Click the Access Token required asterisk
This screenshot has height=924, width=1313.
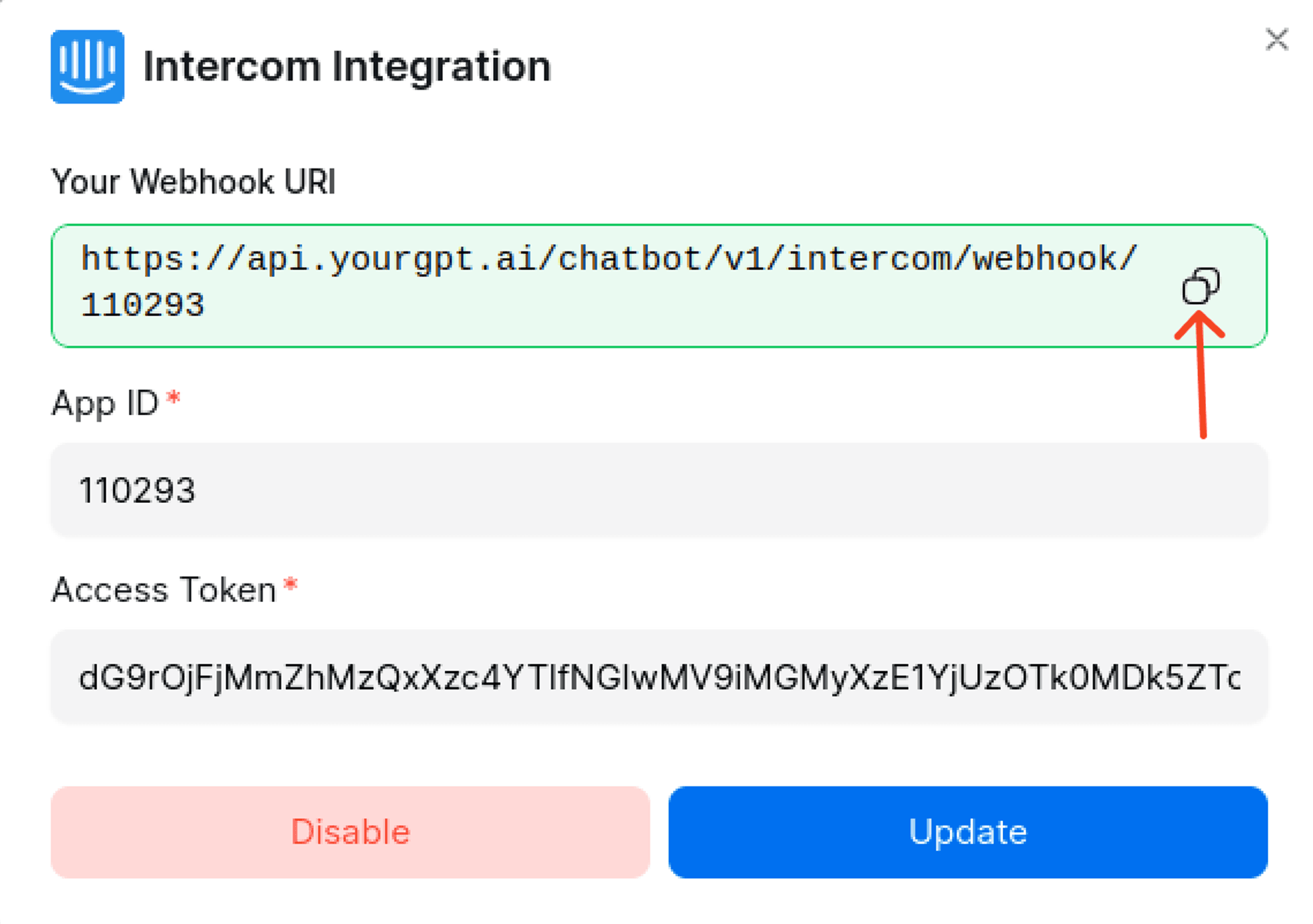point(291,585)
